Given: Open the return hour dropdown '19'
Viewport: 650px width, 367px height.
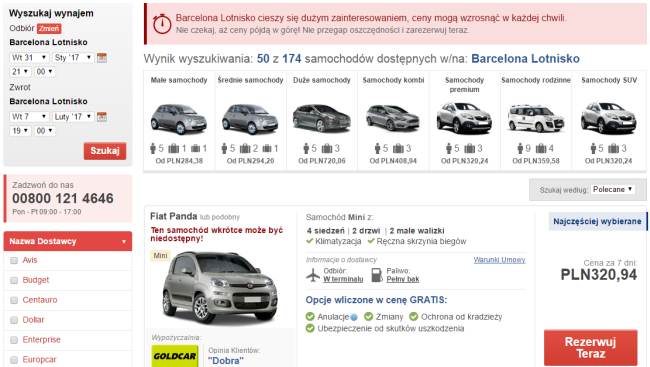Looking at the screenshot, I should click(20, 131).
